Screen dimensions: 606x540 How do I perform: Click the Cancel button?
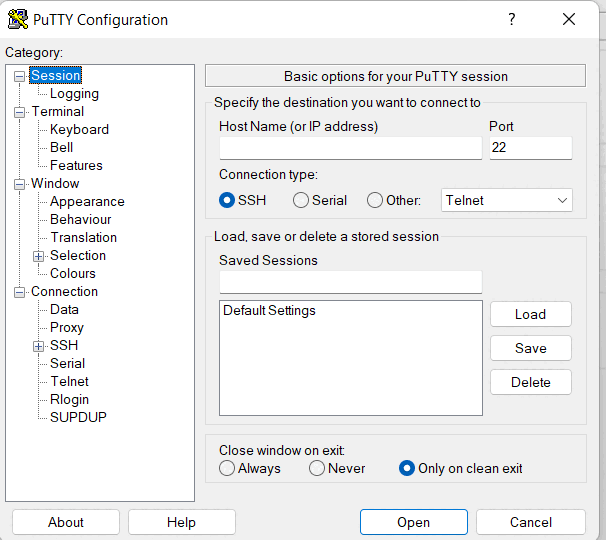pyautogui.click(x=531, y=522)
